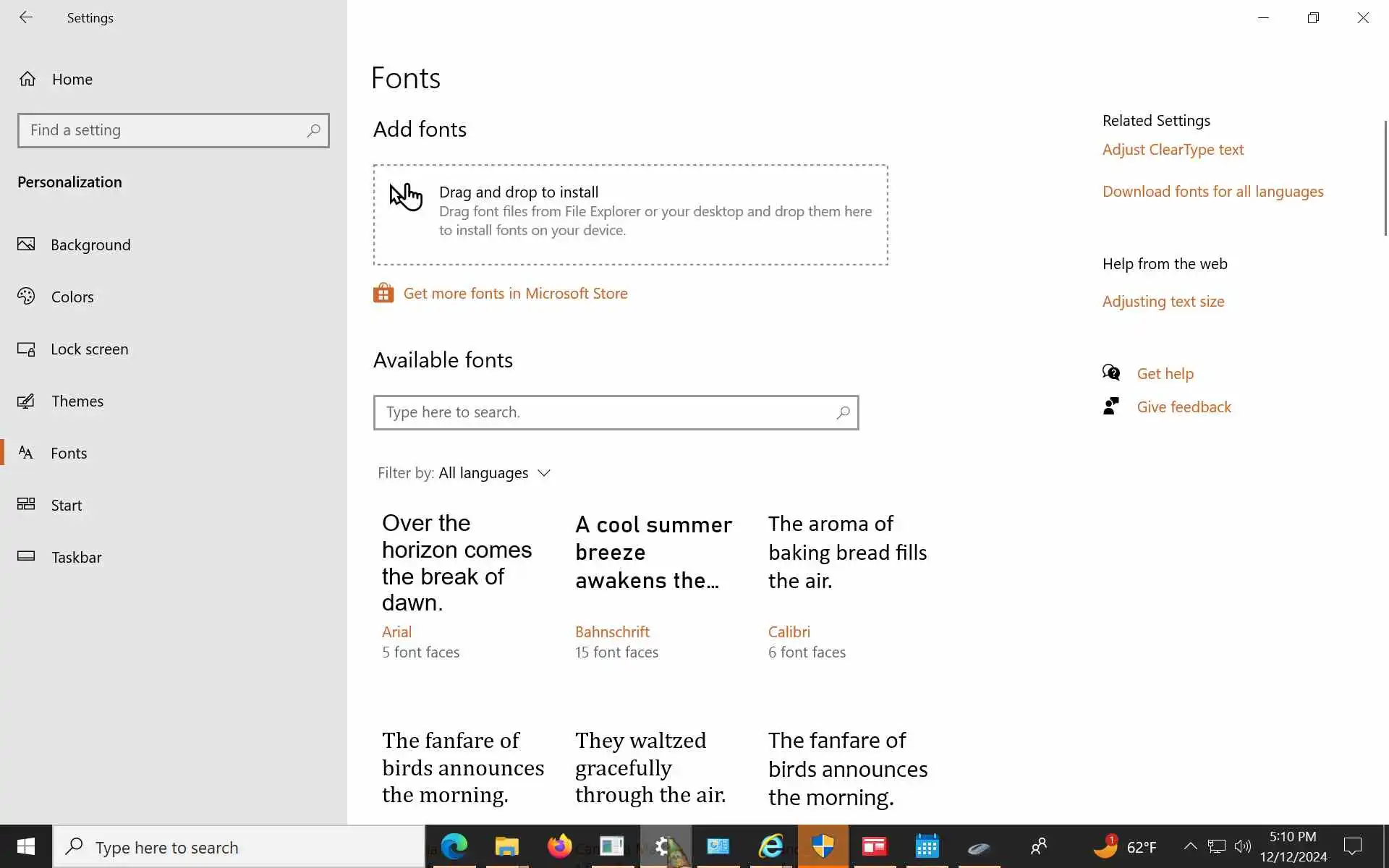Open the Themes personalization page

(77, 401)
